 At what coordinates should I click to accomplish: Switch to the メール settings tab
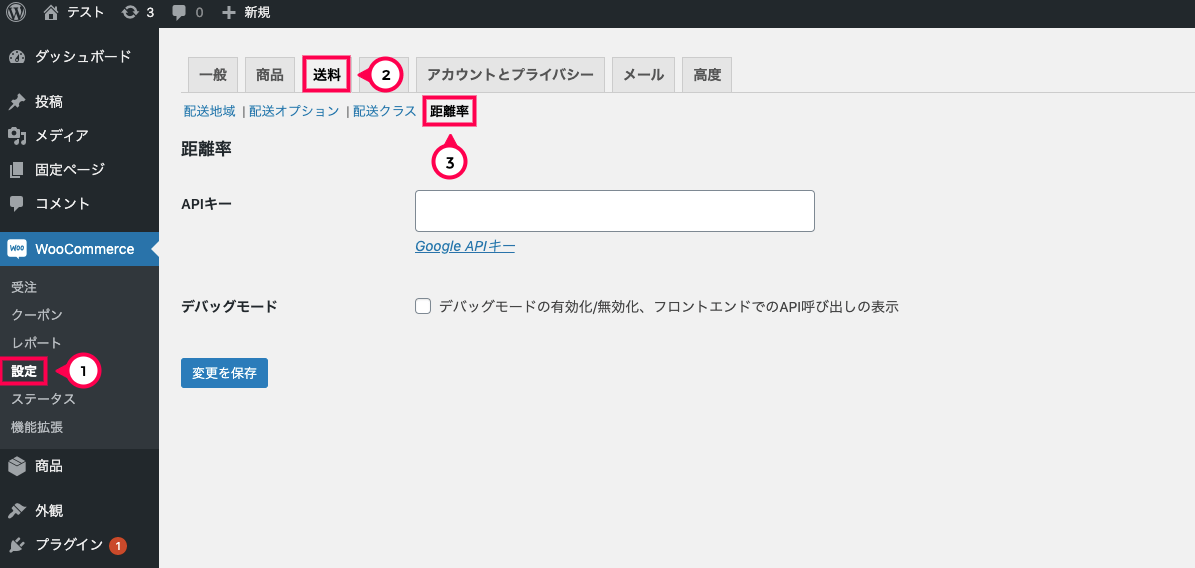pos(643,75)
